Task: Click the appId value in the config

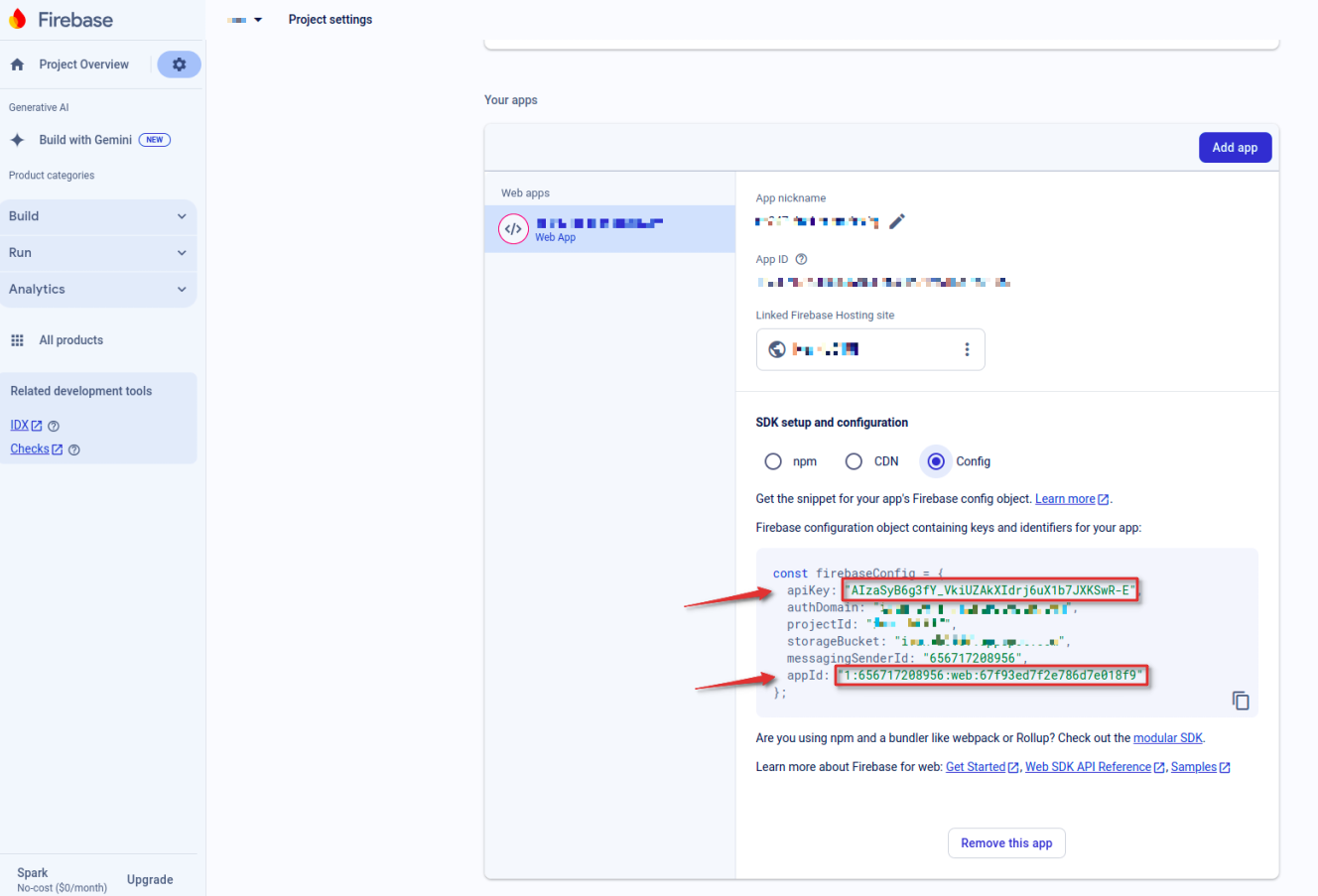Action: click(x=991, y=676)
